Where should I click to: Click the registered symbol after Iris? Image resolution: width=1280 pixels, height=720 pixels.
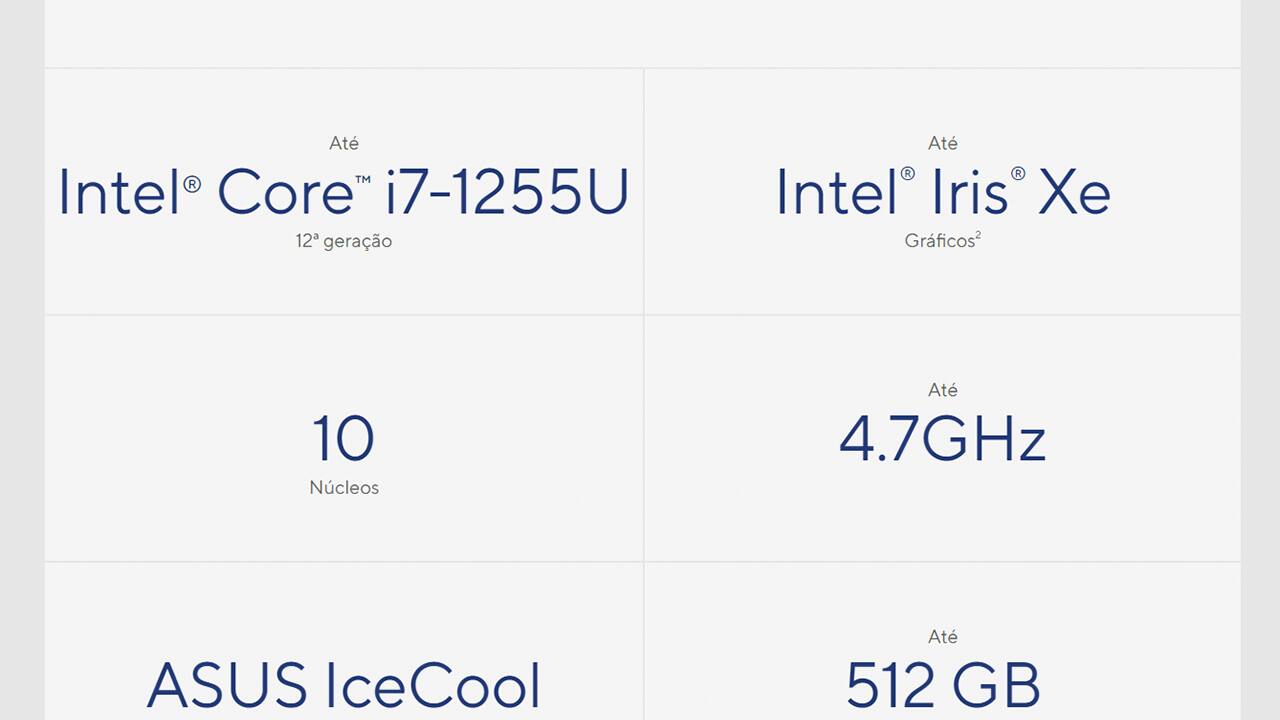click(x=1018, y=174)
